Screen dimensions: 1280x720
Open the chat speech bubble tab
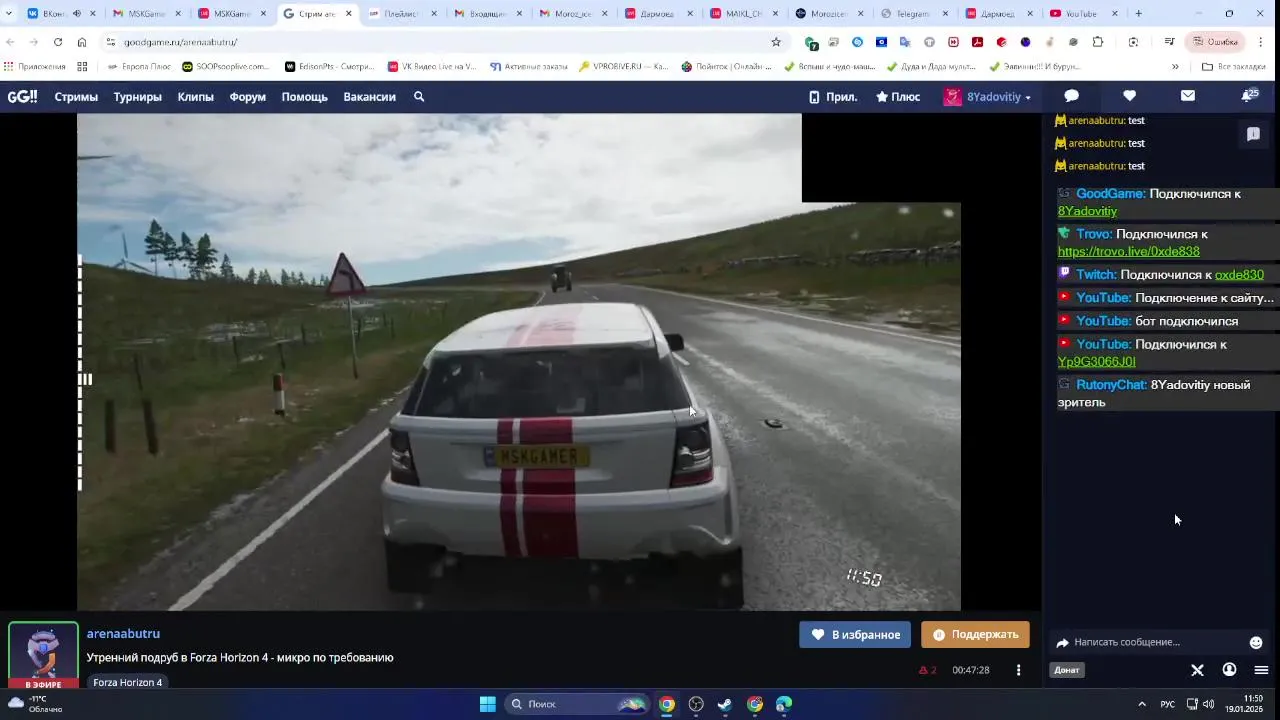1071,96
